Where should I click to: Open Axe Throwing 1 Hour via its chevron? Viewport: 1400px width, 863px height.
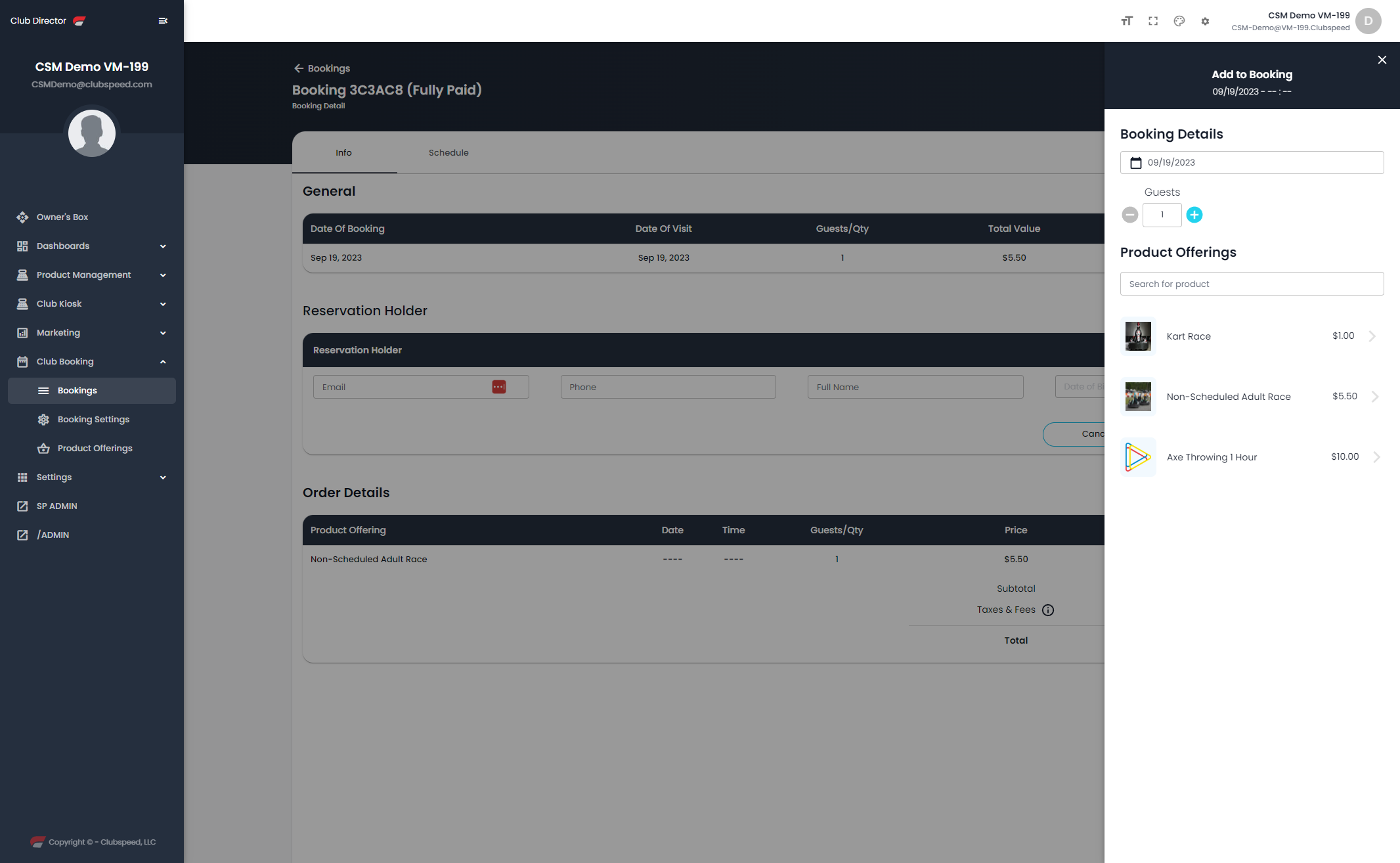coord(1376,457)
